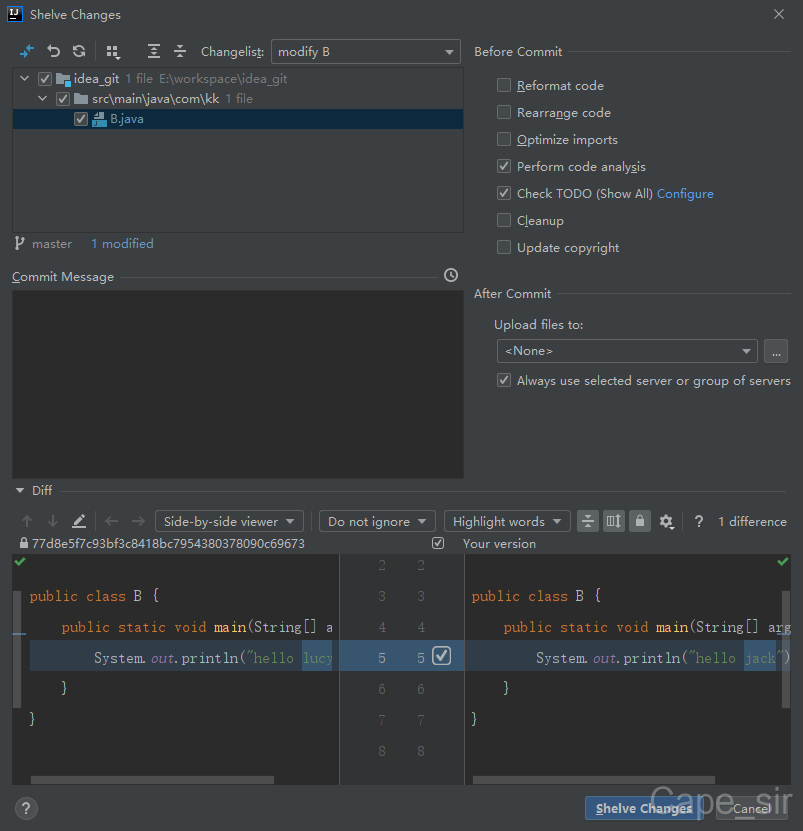Click the Expand All icon
Image resolution: width=803 pixels, height=831 pixels.
(x=154, y=51)
